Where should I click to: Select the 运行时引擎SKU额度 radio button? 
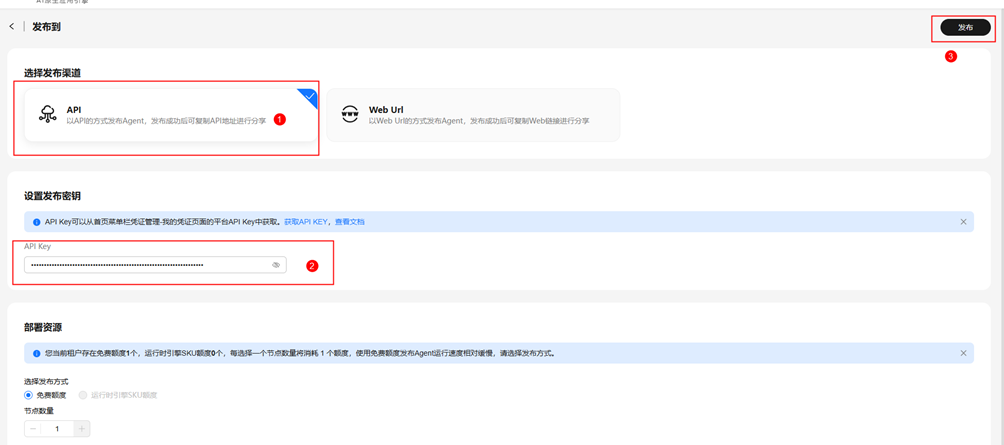click(x=83, y=395)
